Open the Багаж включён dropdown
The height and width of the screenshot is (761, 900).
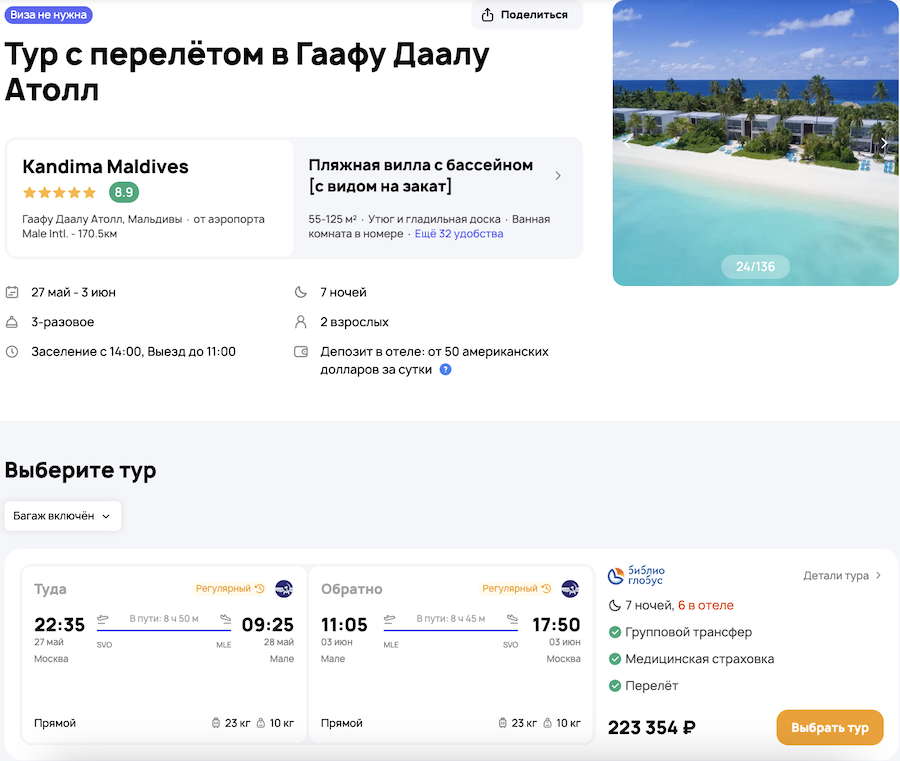pyautogui.click(x=62, y=516)
